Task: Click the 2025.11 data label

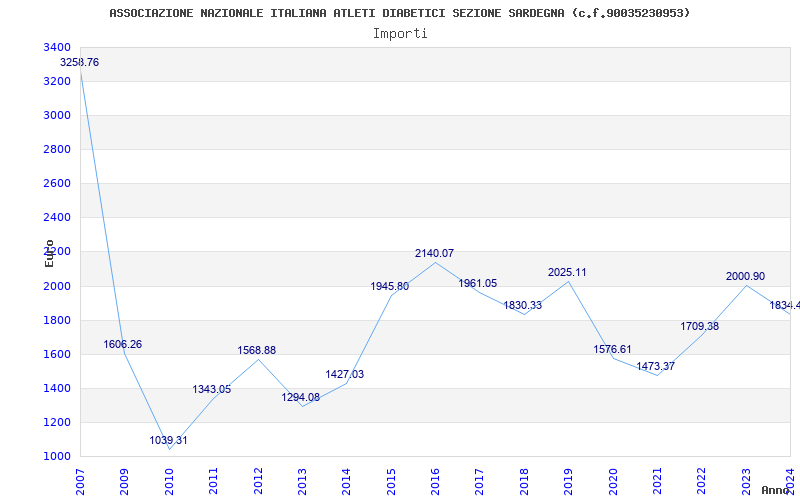Action: point(567,273)
